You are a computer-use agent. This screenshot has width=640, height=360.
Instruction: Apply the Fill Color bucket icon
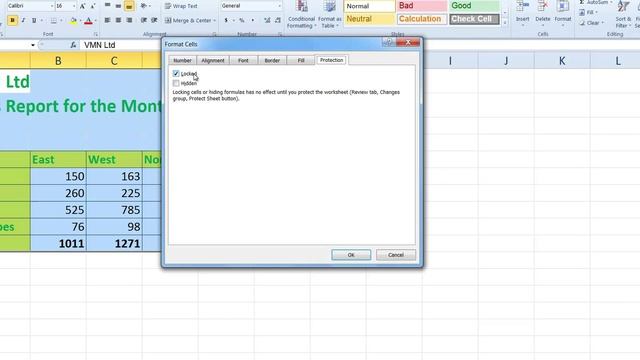tap(73, 20)
